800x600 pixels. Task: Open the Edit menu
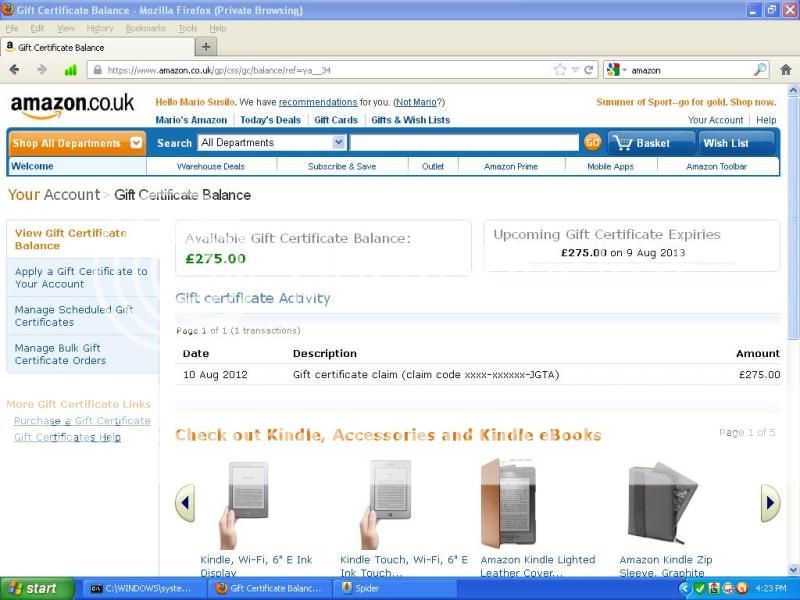click(x=37, y=28)
